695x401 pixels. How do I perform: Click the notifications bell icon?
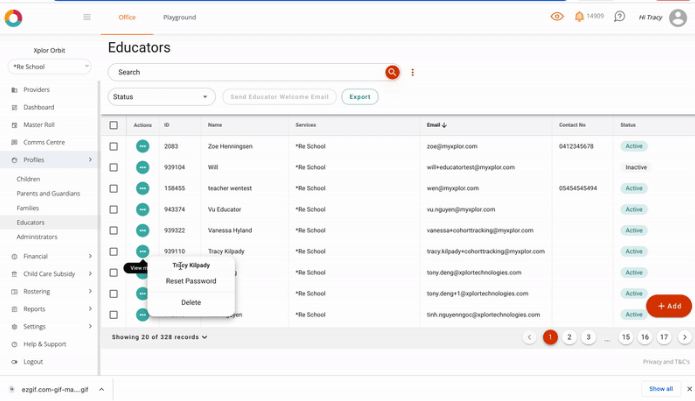(x=579, y=17)
